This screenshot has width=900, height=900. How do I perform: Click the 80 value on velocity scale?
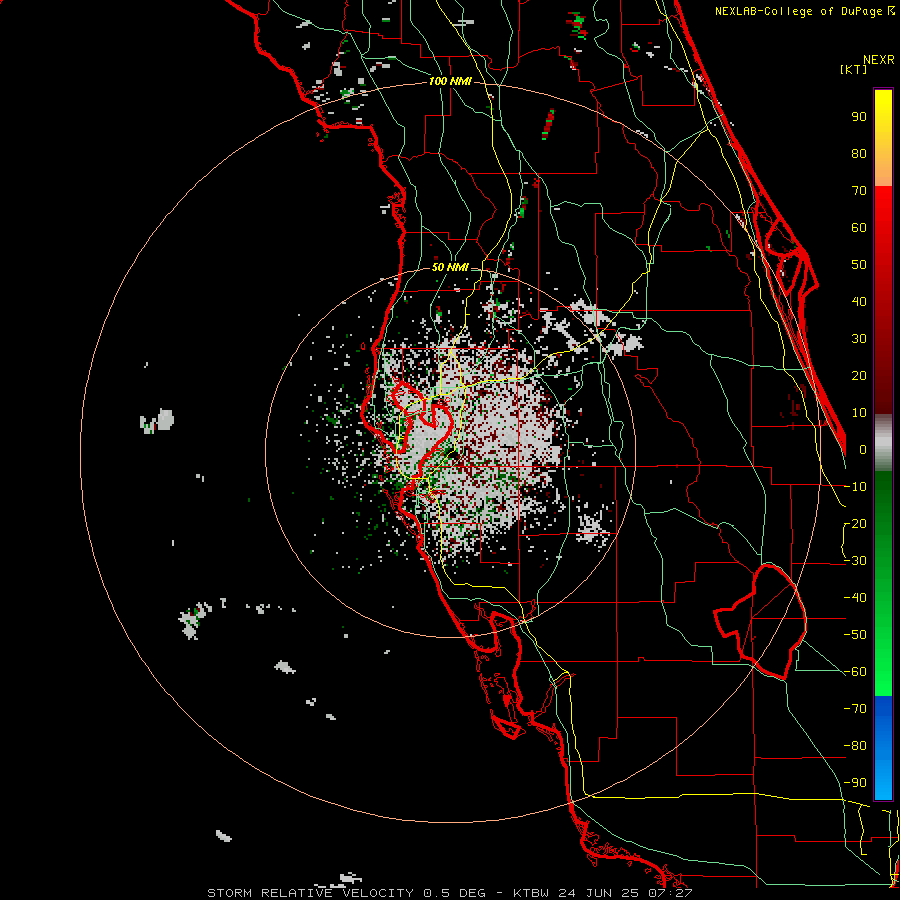pyautogui.click(x=859, y=154)
